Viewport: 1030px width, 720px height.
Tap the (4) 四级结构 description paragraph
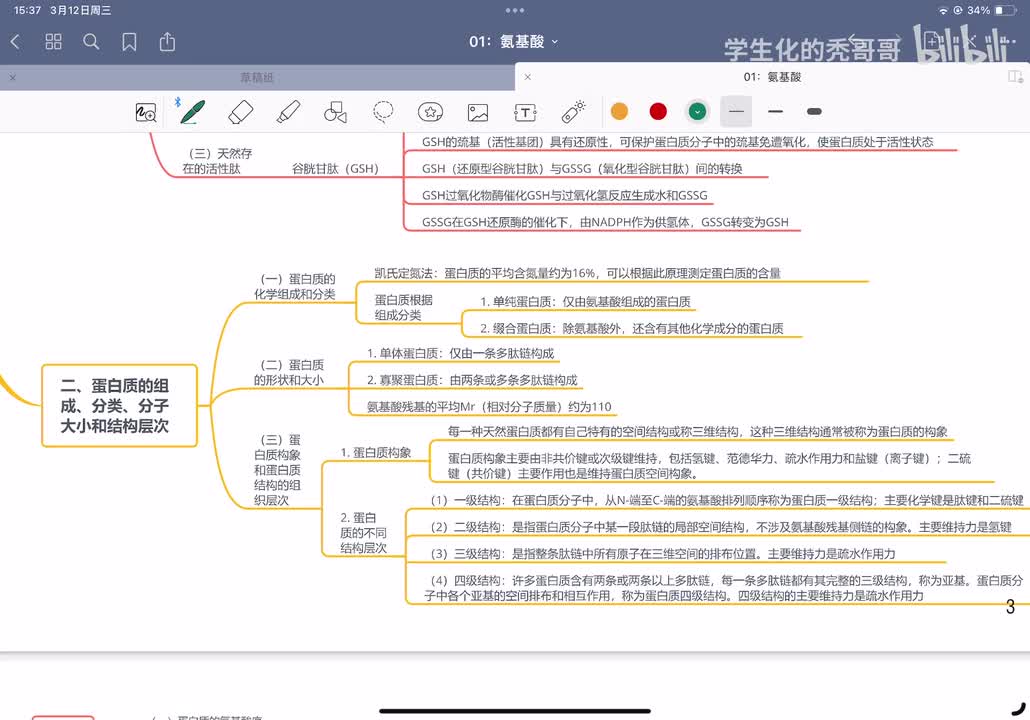[x=723, y=588]
